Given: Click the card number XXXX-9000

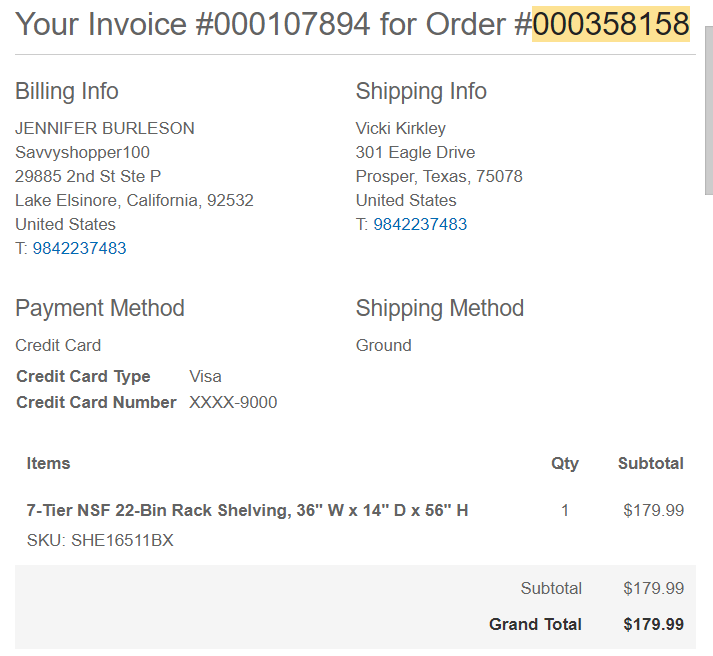Looking at the screenshot, I should [233, 402].
